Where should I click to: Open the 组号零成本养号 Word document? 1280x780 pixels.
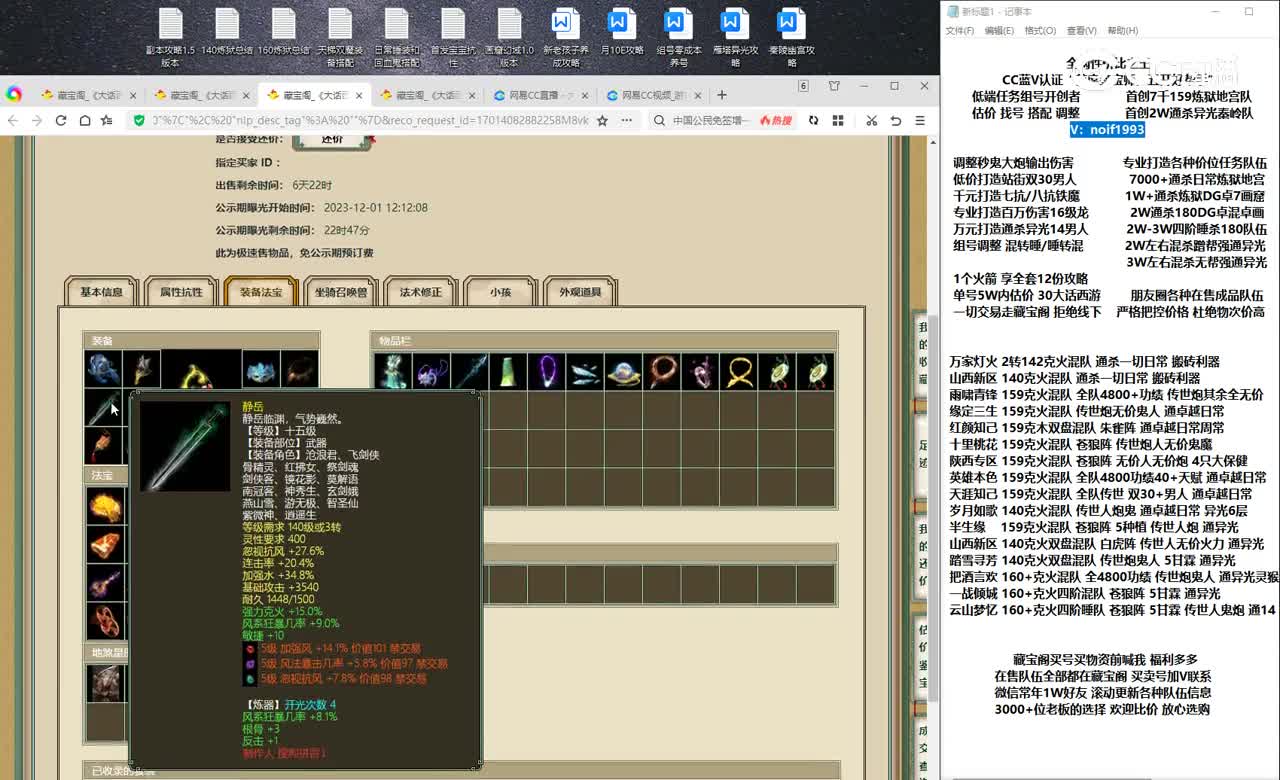click(x=679, y=36)
